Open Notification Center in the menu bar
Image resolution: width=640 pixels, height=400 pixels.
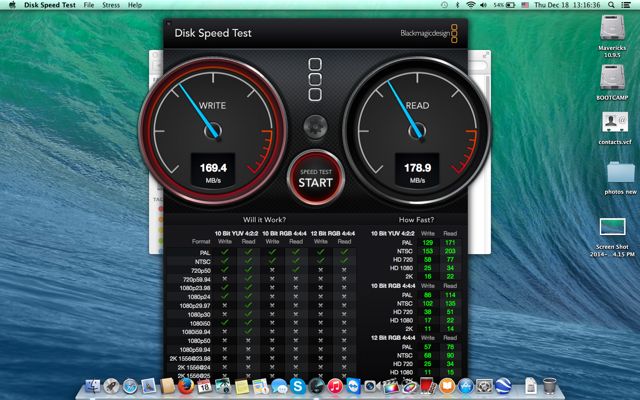click(626, 5)
